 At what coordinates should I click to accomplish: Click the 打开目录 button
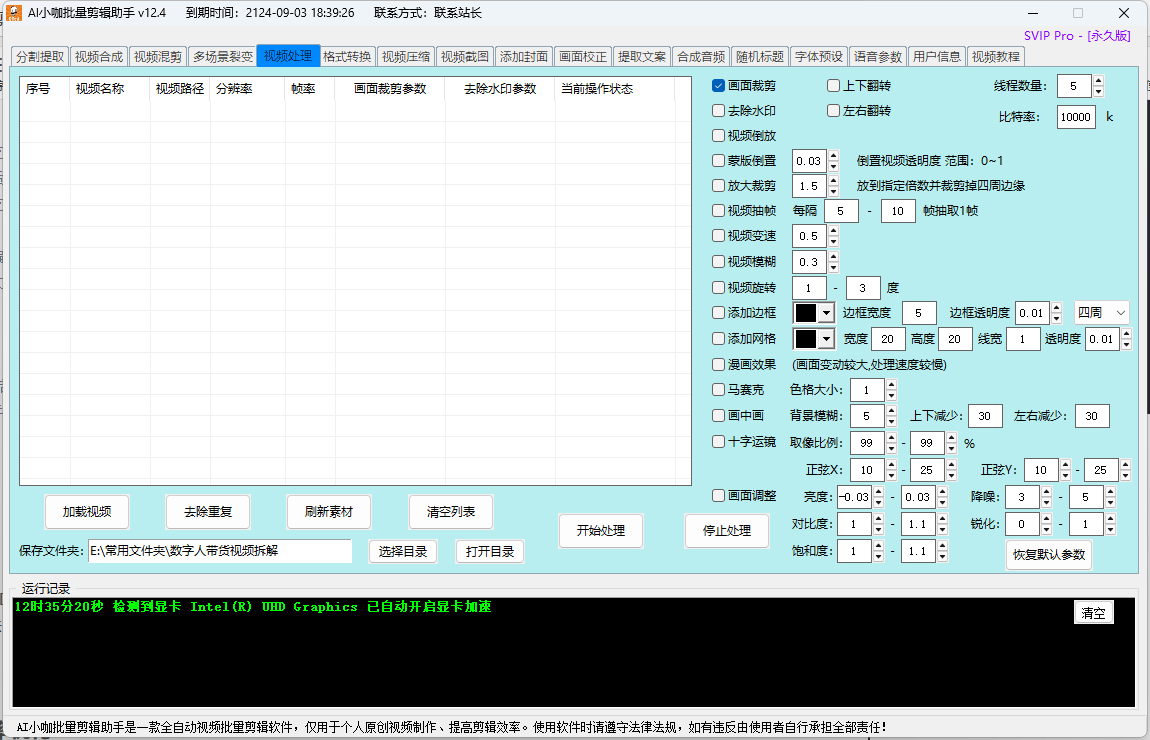coord(490,552)
